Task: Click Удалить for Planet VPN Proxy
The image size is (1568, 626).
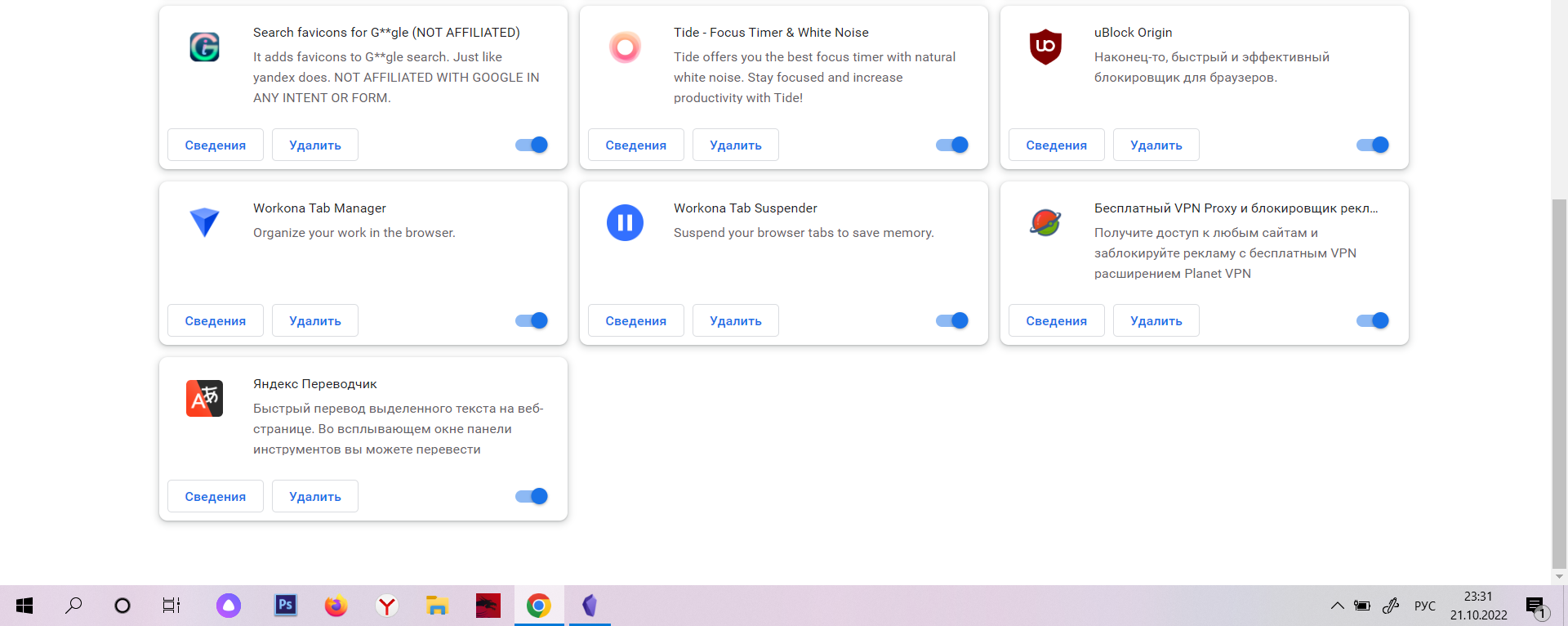Action: (1156, 320)
